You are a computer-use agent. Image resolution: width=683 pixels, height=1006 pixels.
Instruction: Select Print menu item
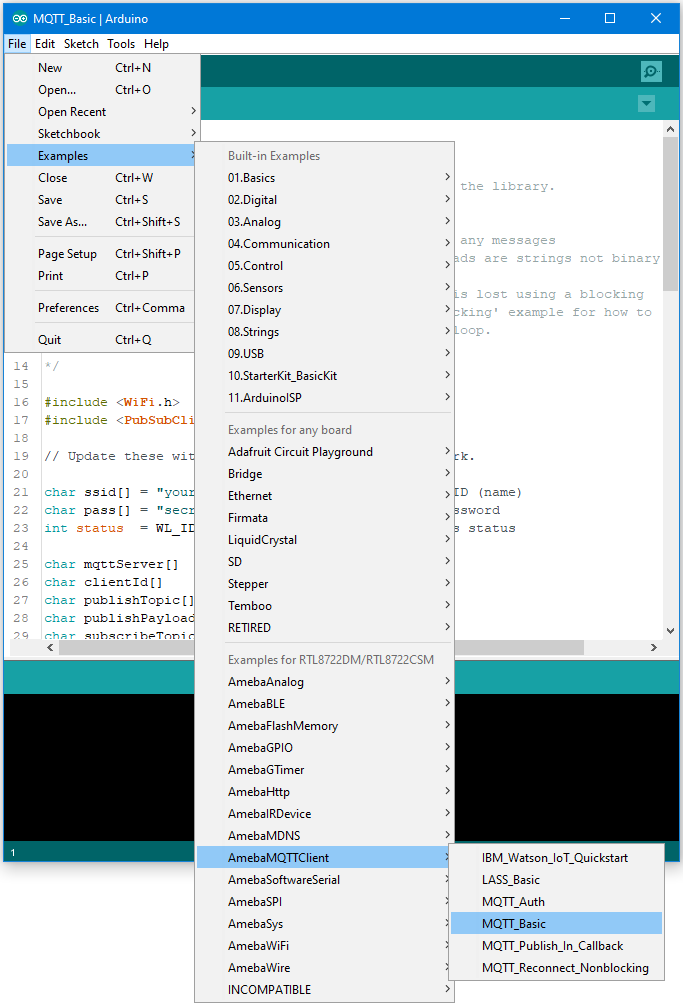click(x=101, y=276)
